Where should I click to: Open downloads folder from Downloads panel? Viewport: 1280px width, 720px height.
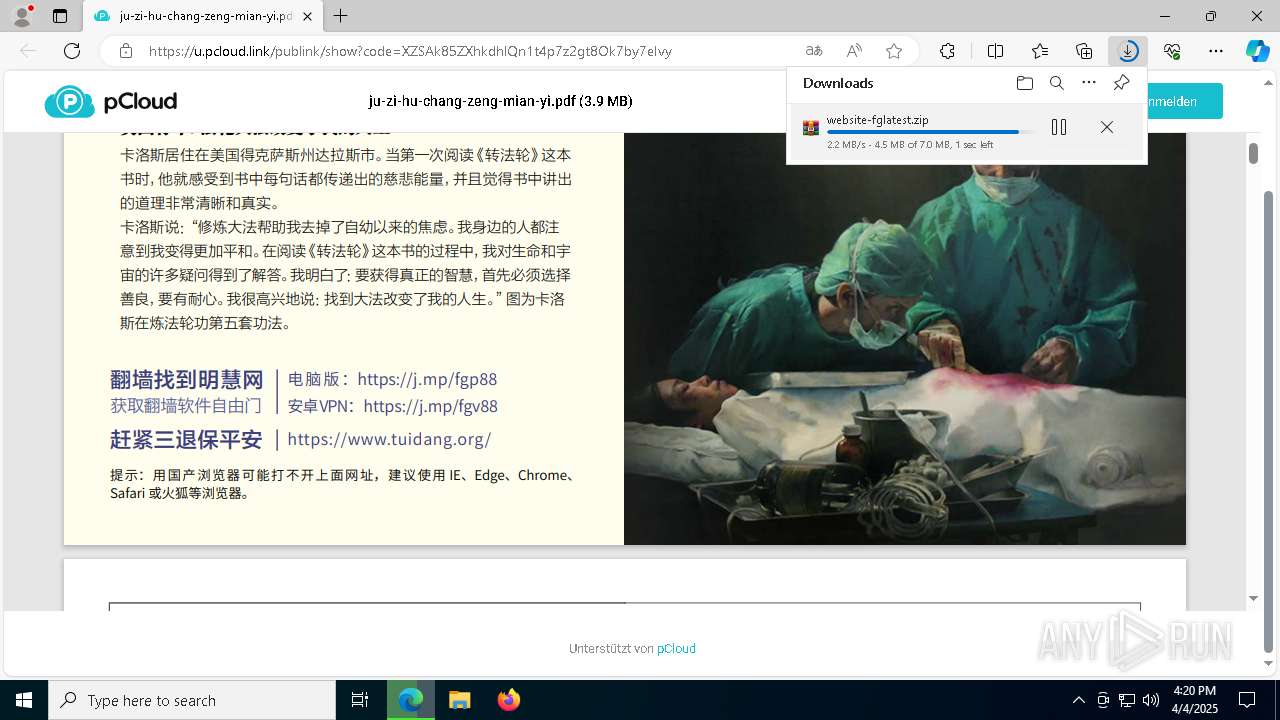pos(1024,83)
